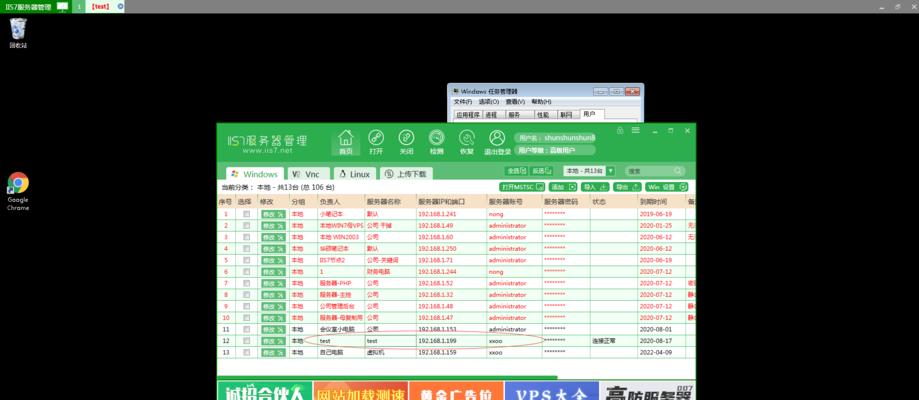Click the 打开 open connection icon
Viewport: 919px width, 400px height.
pos(376,138)
